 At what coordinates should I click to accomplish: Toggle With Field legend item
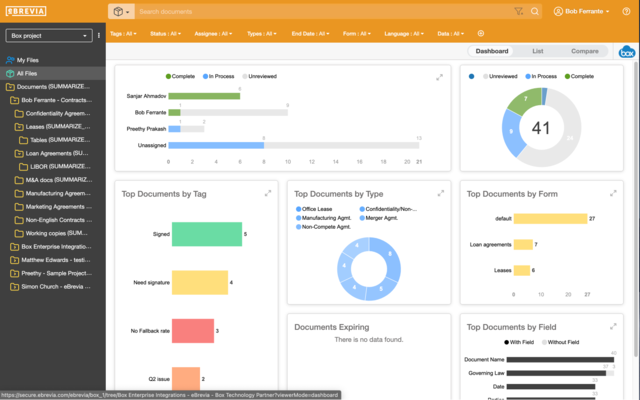(x=519, y=342)
